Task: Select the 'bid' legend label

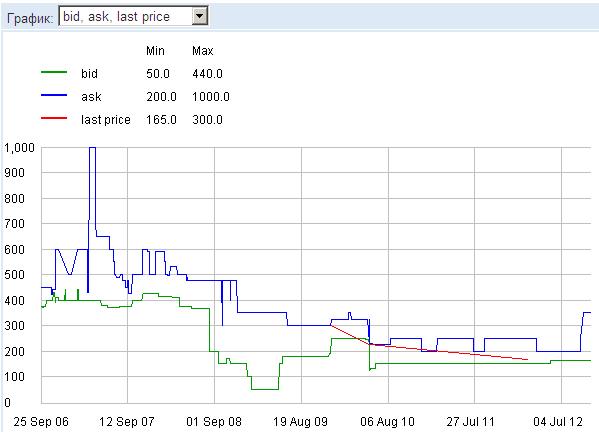Action: (89, 73)
